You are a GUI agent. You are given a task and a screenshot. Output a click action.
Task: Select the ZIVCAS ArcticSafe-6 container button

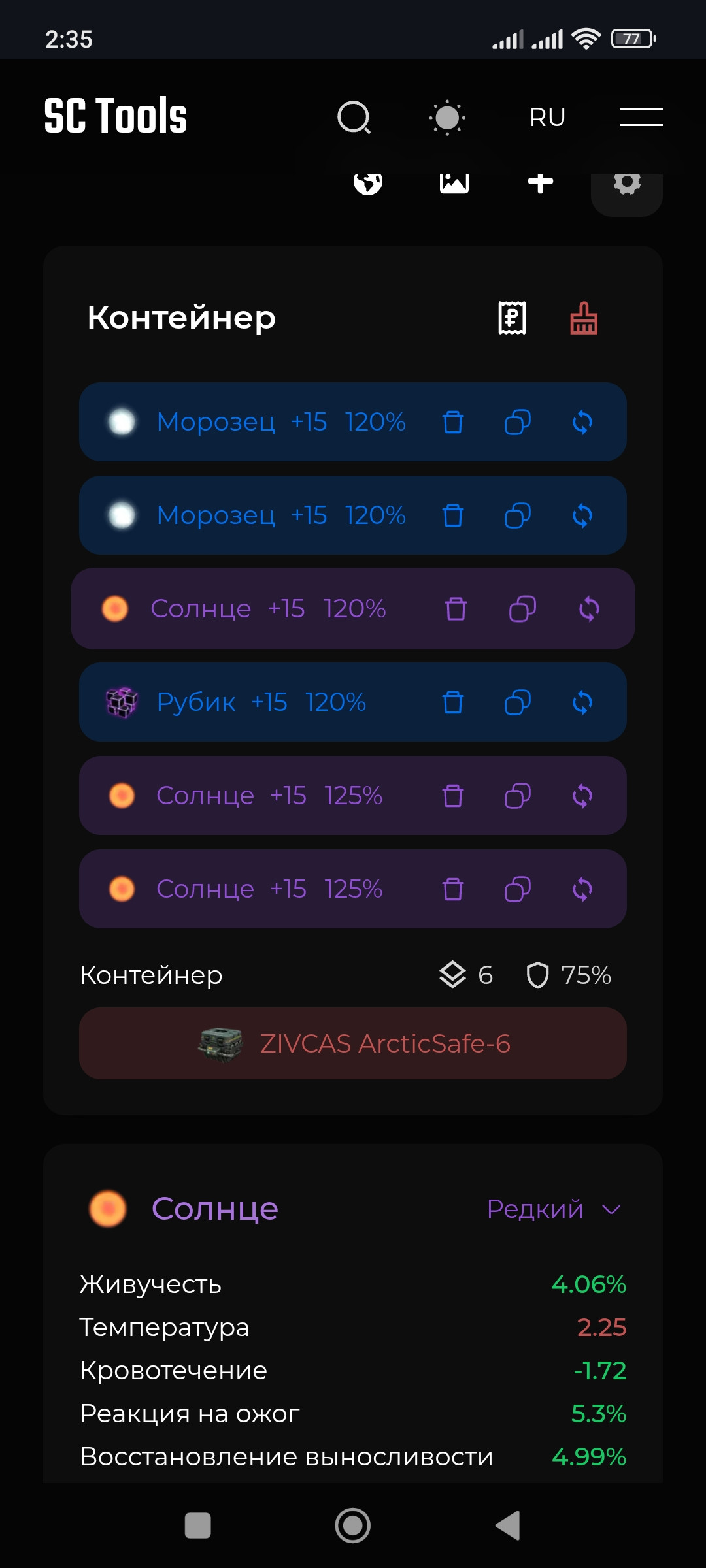[353, 1043]
